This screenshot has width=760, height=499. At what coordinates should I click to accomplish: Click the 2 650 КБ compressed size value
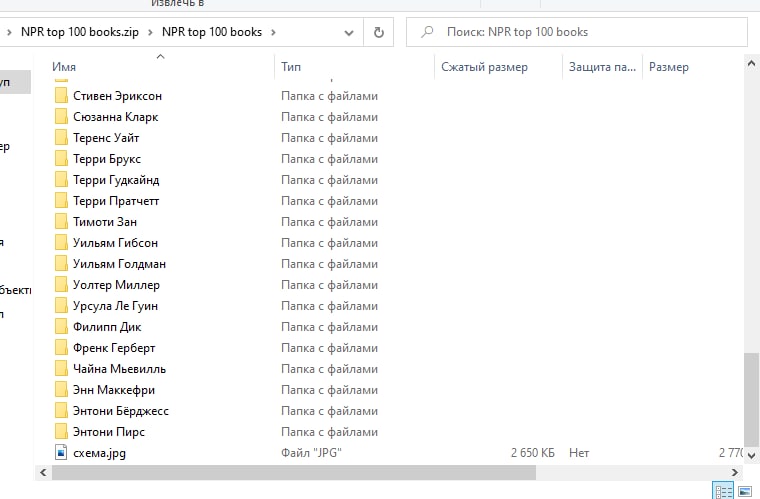pyautogui.click(x=532, y=453)
